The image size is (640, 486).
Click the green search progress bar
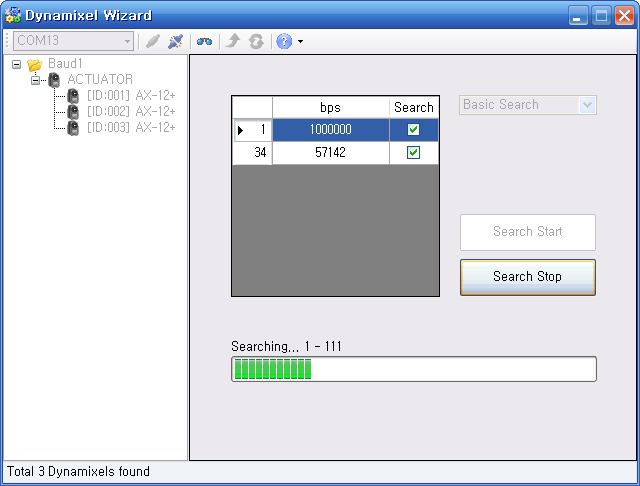pyautogui.click(x=414, y=369)
